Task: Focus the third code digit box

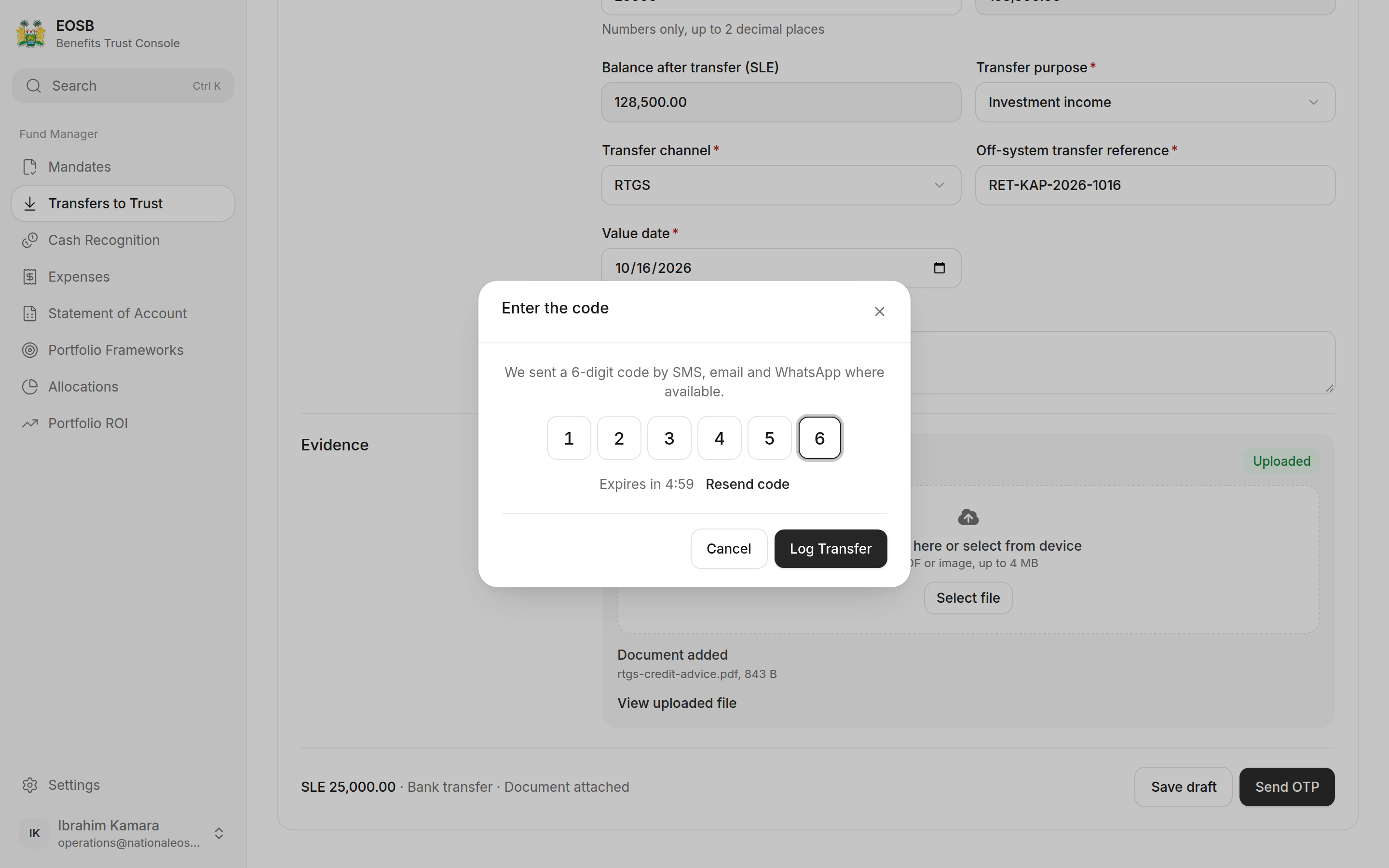Action: coord(669,439)
